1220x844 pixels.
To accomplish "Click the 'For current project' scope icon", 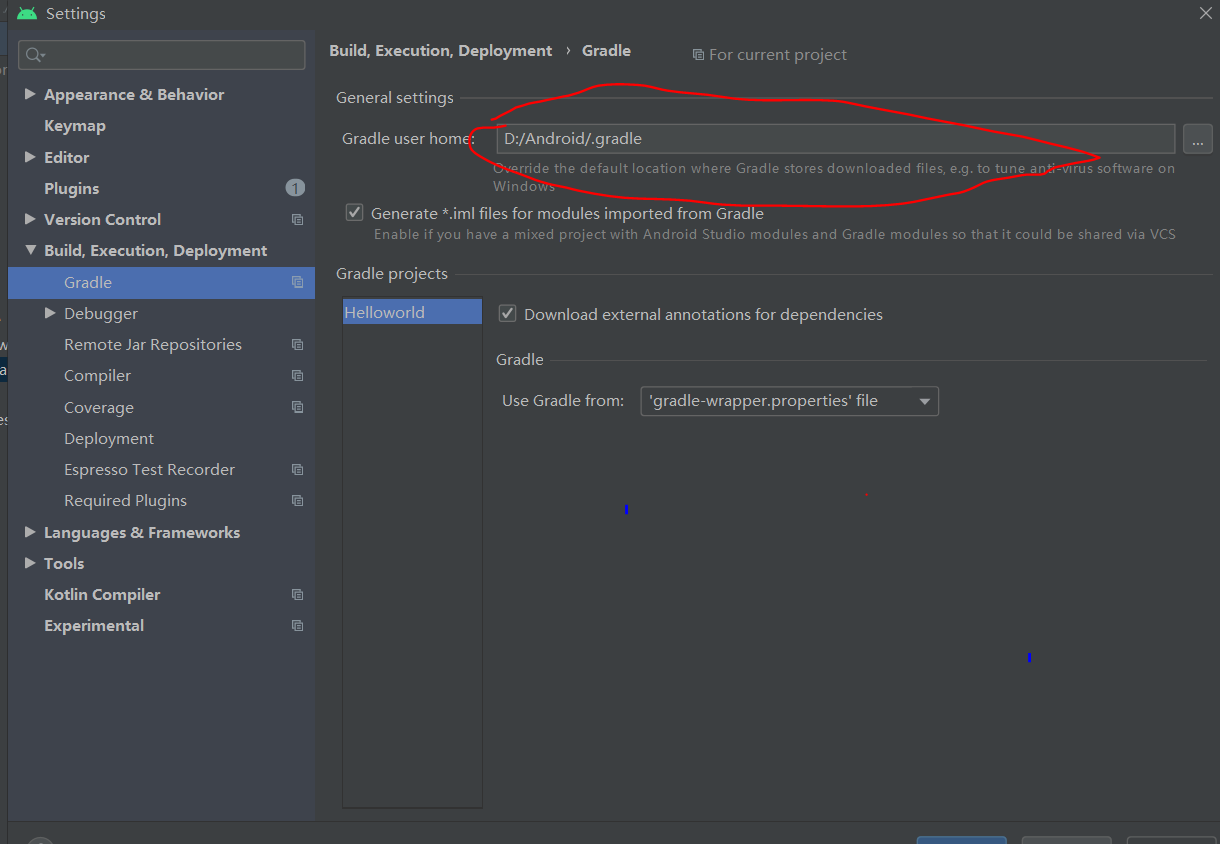I will pyautogui.click(x=697, y=54).
